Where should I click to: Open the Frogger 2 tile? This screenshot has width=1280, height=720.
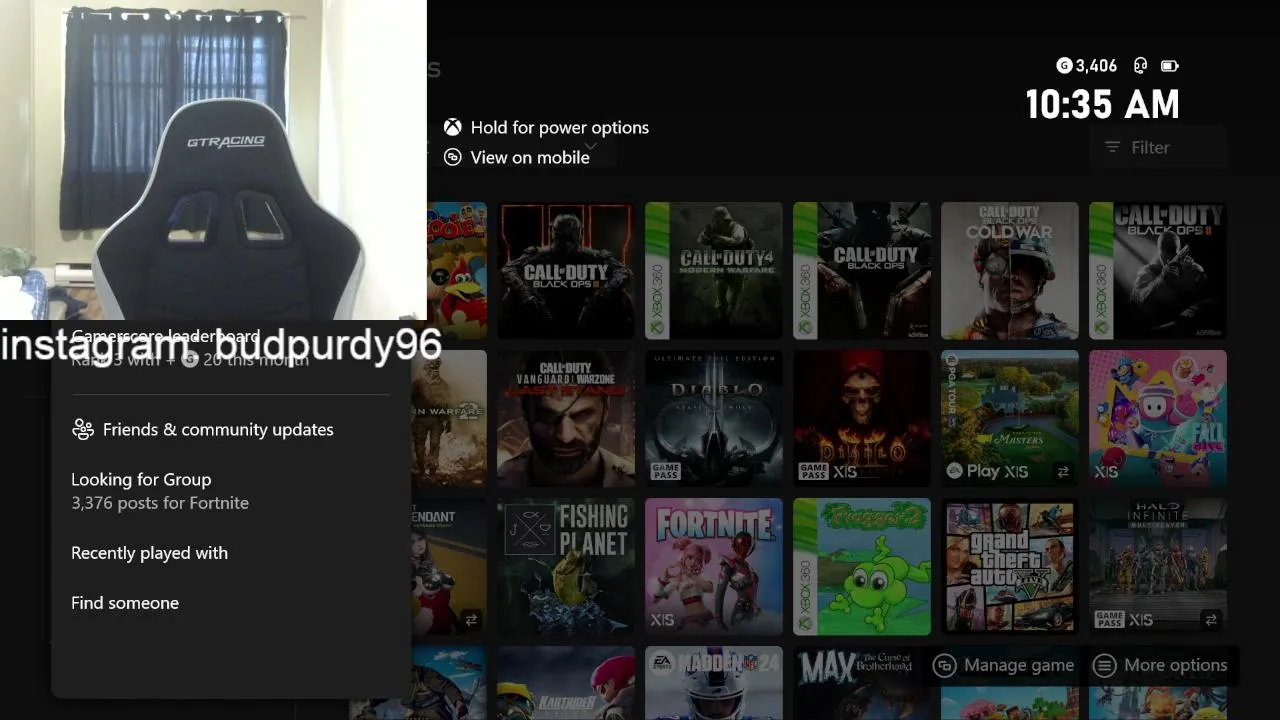(x=862, y=567)
